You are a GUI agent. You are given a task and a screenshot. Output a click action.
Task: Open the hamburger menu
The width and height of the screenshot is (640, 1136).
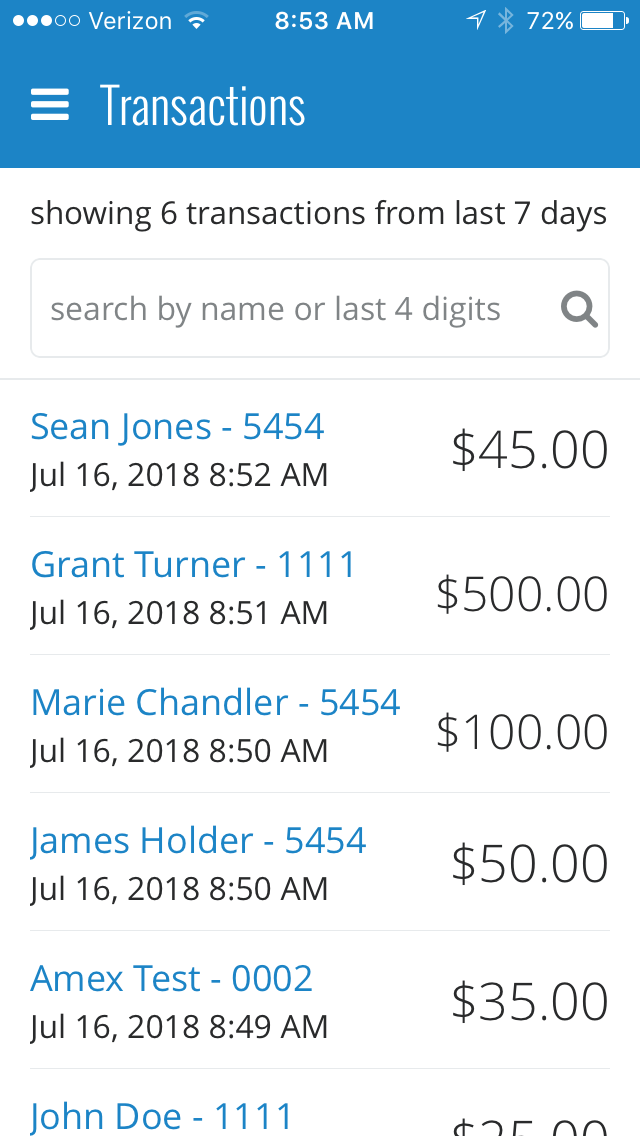tap(50, 105)
